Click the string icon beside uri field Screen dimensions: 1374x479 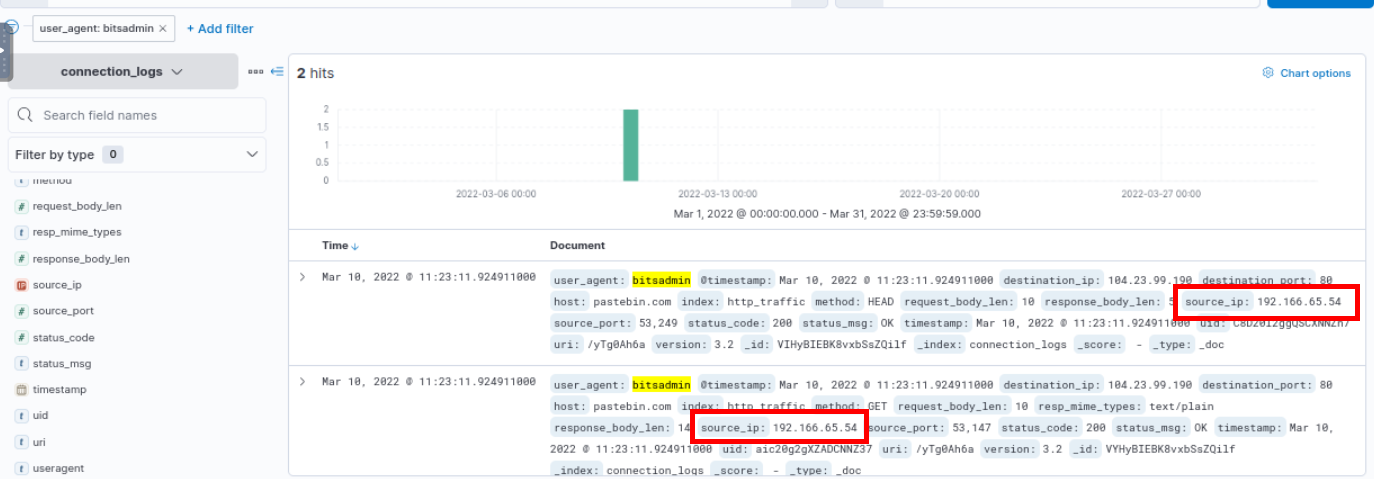(x=21, y=441)
